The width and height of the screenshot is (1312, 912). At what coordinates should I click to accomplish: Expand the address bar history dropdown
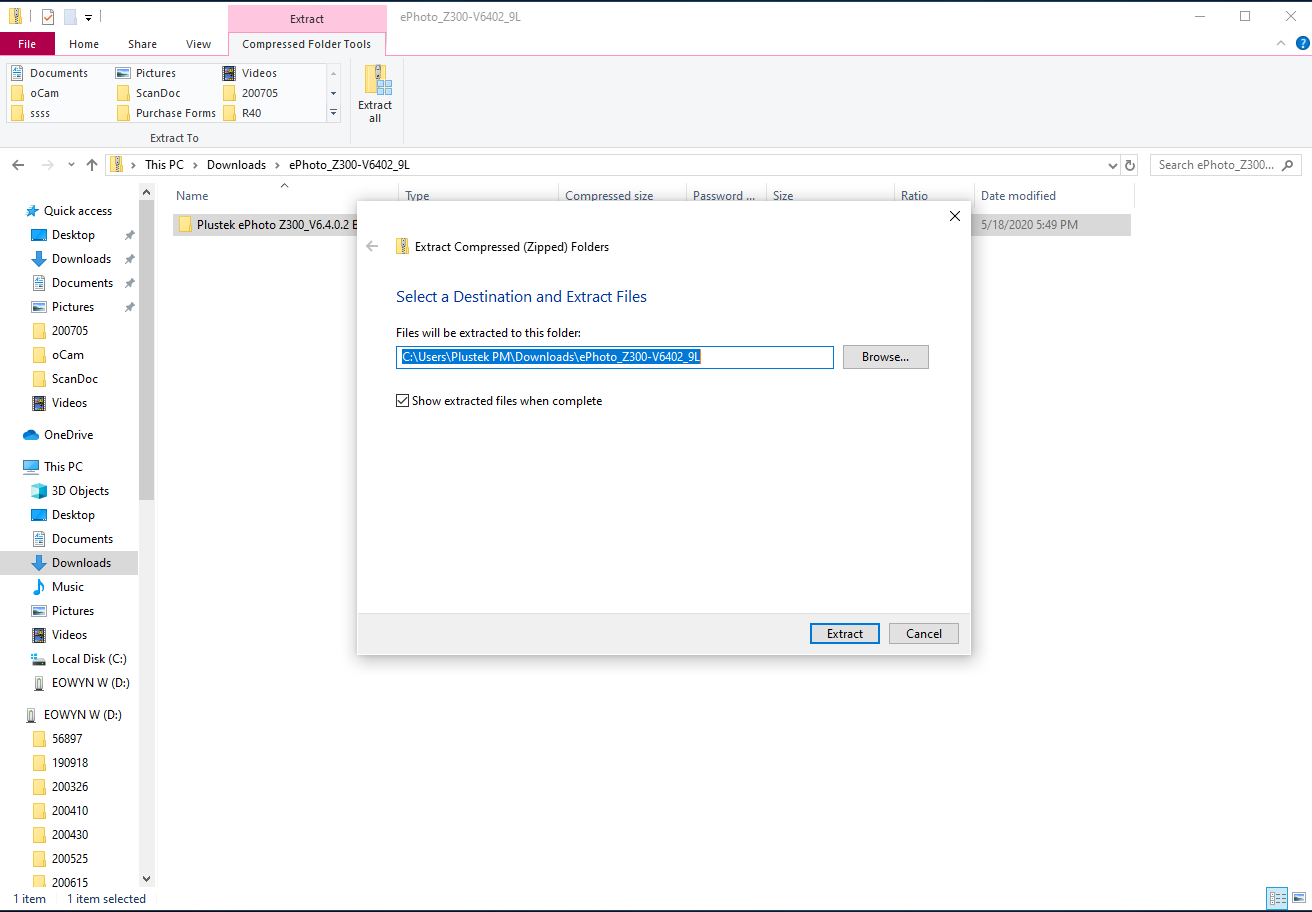click(x=1113, y=165)
